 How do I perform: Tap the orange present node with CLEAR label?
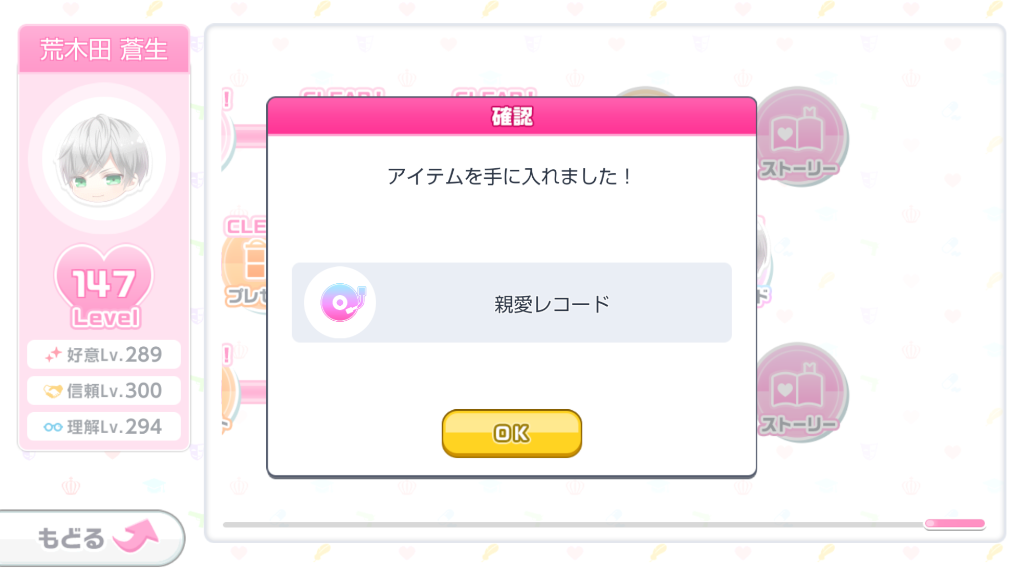(x=245, y=264)
